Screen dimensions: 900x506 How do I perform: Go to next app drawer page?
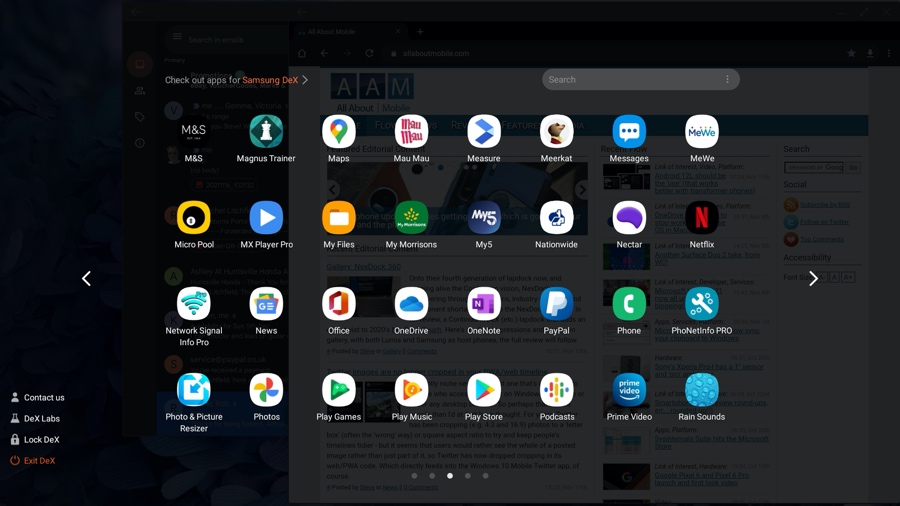click(813, 279)
